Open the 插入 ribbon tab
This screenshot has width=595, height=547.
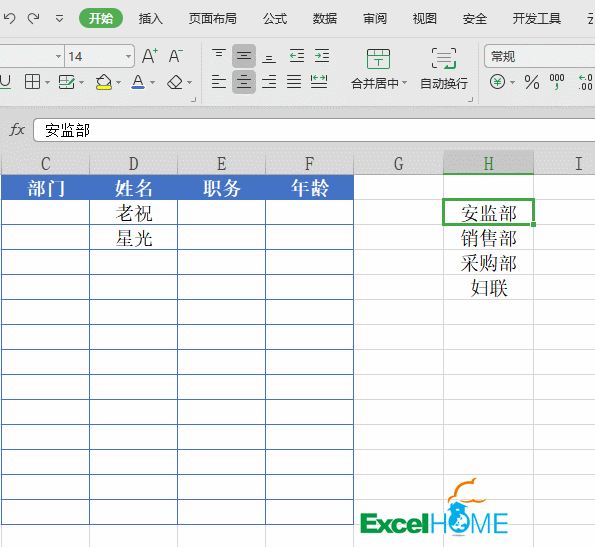[x=151, y=18]
